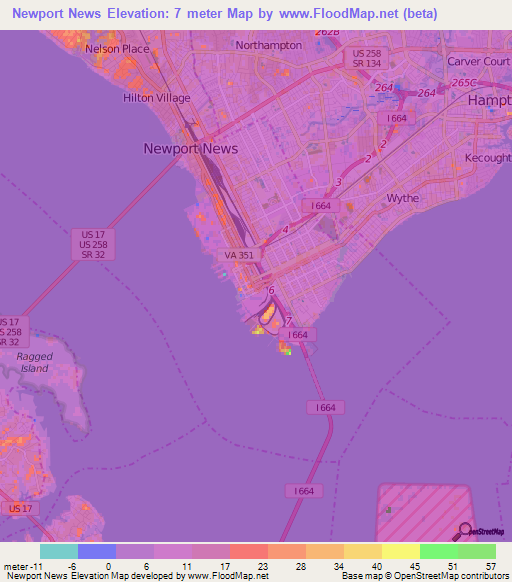Click the Hampton label at map edge
The height and width of the screenshot is (582, 512).
coord(490,100)
